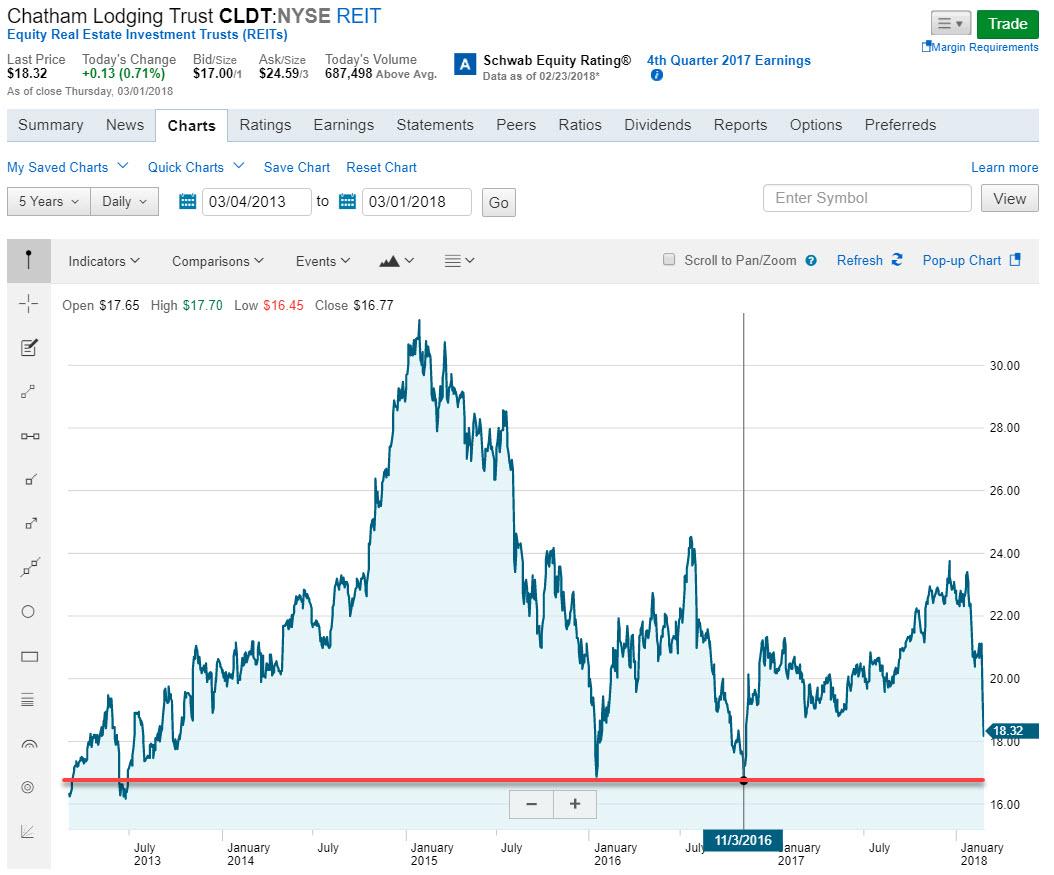This screenshot has height=875, width=1054.
Task: Select the ray line drawing tool
Action: (30, 480)
